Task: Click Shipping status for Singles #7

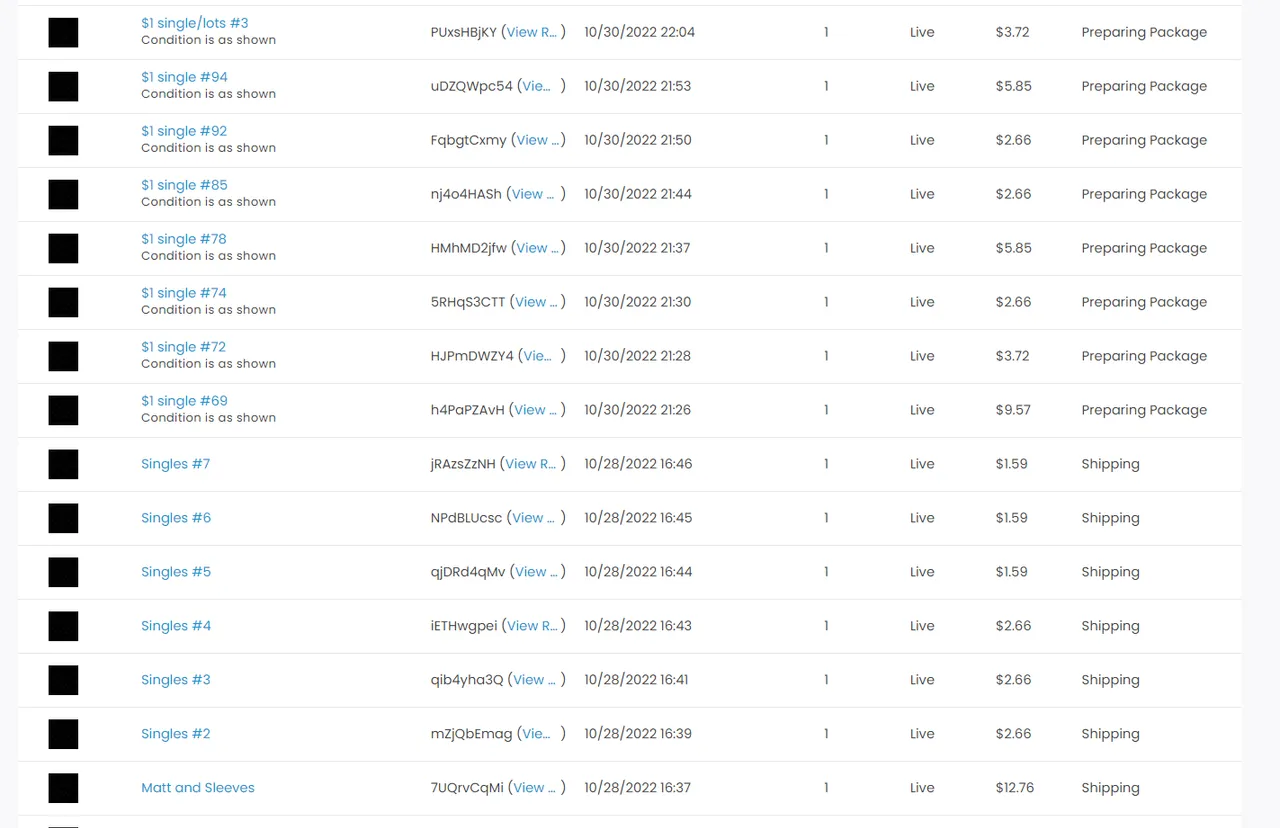Action: (x=1110, y=464)
